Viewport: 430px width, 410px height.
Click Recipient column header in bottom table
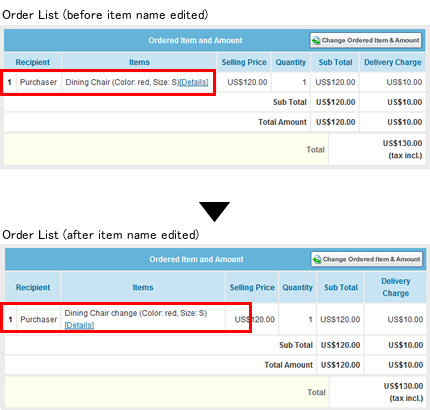click(33, 287)
